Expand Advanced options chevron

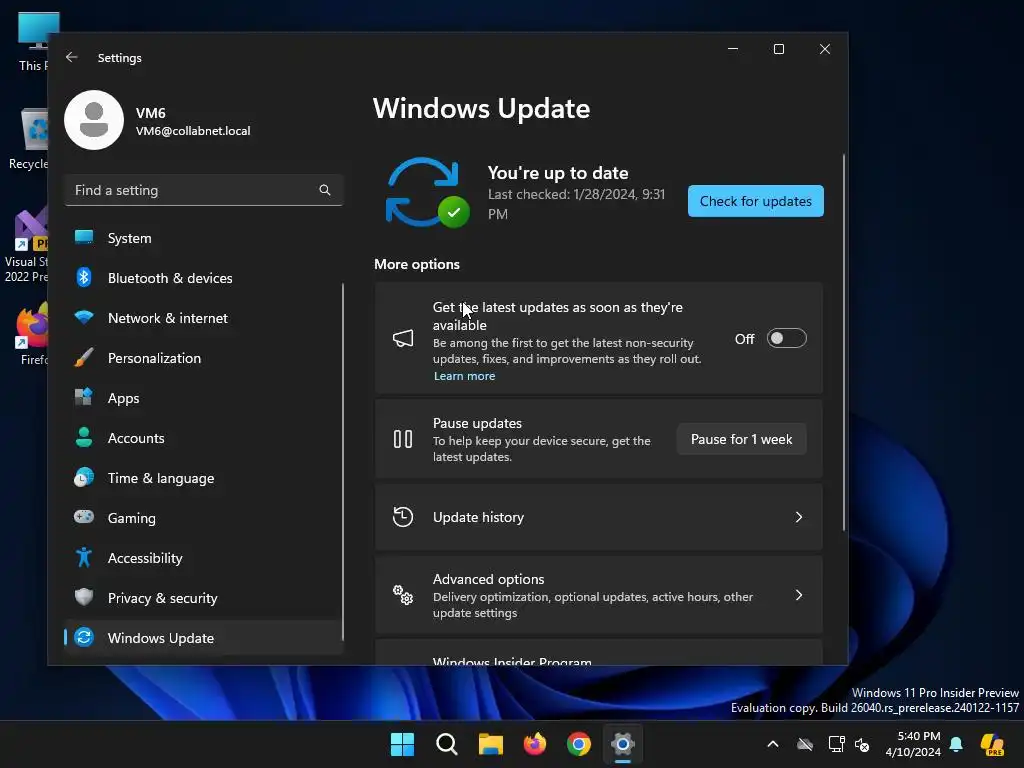tap(799, 595)
